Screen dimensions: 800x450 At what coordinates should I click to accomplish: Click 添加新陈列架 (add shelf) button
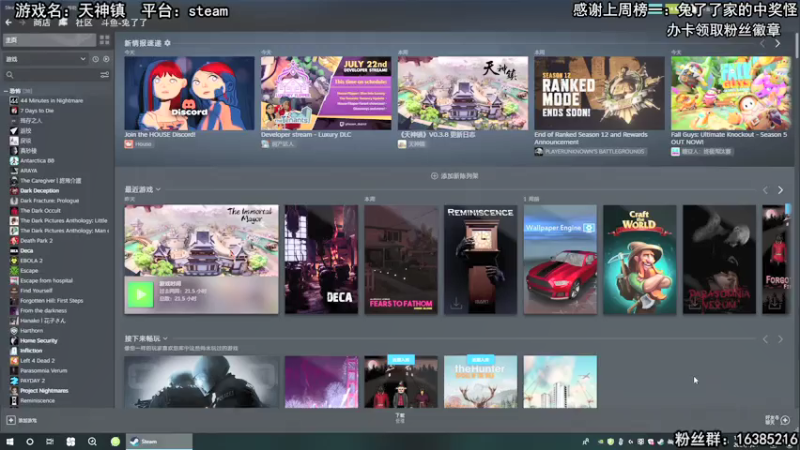455,176
